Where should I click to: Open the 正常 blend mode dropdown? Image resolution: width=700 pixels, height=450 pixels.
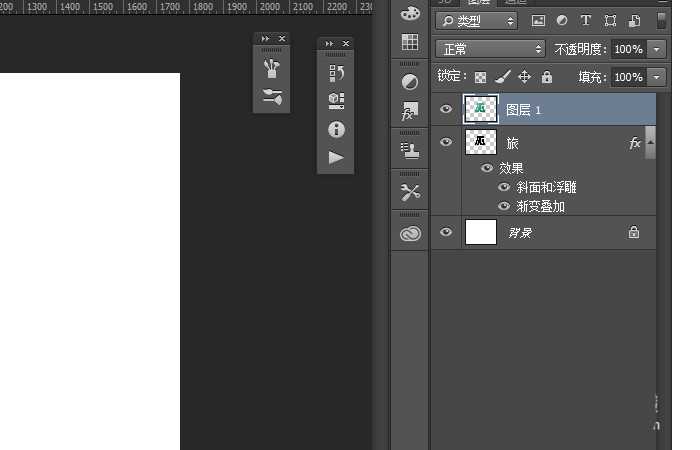(x=491, y=49)
